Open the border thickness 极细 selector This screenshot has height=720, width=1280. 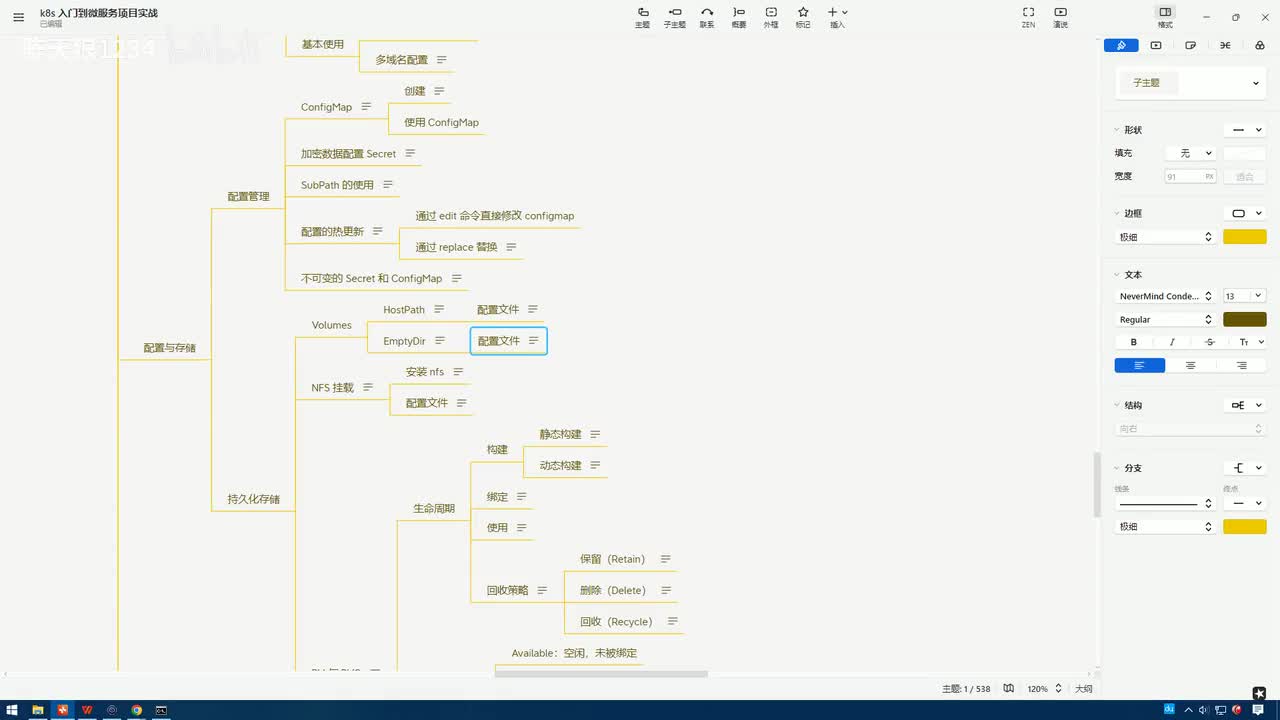[1165, 237]
